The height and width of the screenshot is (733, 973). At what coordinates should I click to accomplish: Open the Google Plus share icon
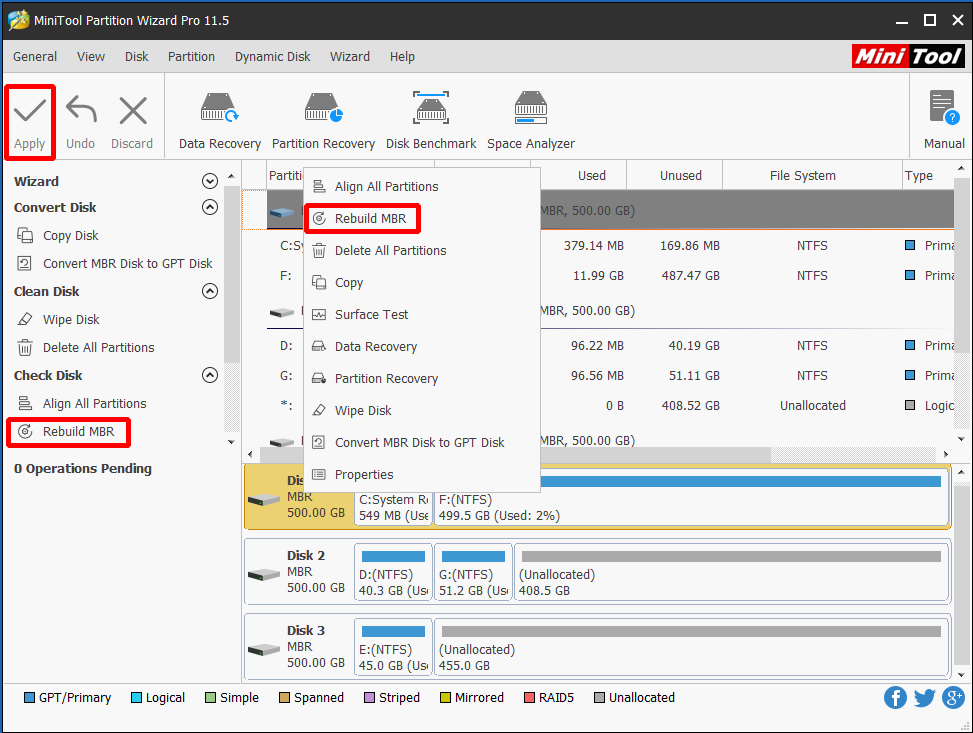coord(953,698)
